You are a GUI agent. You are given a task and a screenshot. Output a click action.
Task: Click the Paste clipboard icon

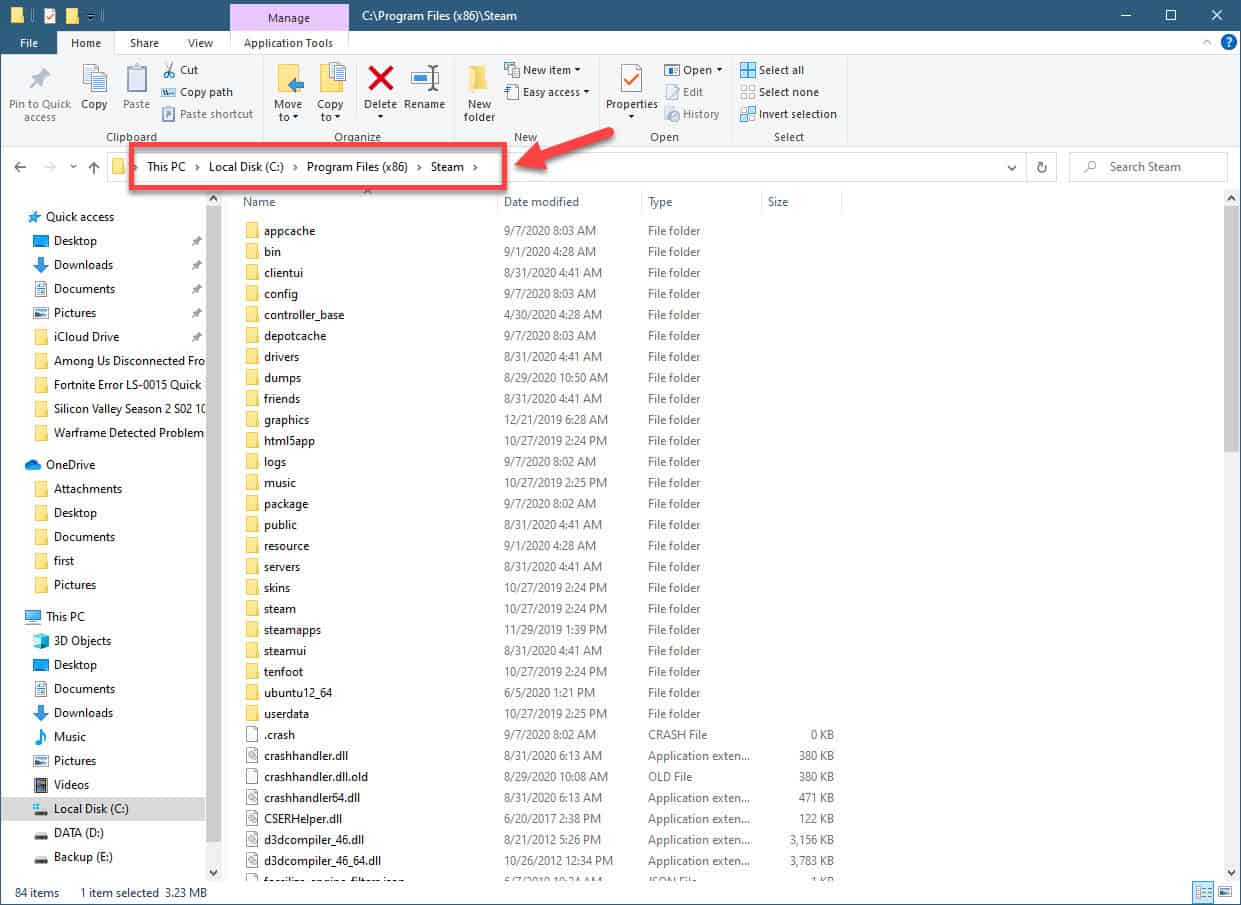pyautogui.click(x=136, y=79)
